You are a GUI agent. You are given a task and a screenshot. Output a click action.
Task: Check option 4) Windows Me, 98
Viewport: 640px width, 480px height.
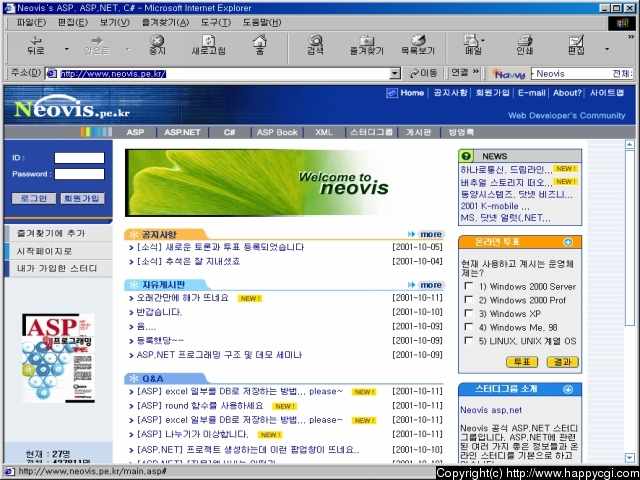(469, 327)
